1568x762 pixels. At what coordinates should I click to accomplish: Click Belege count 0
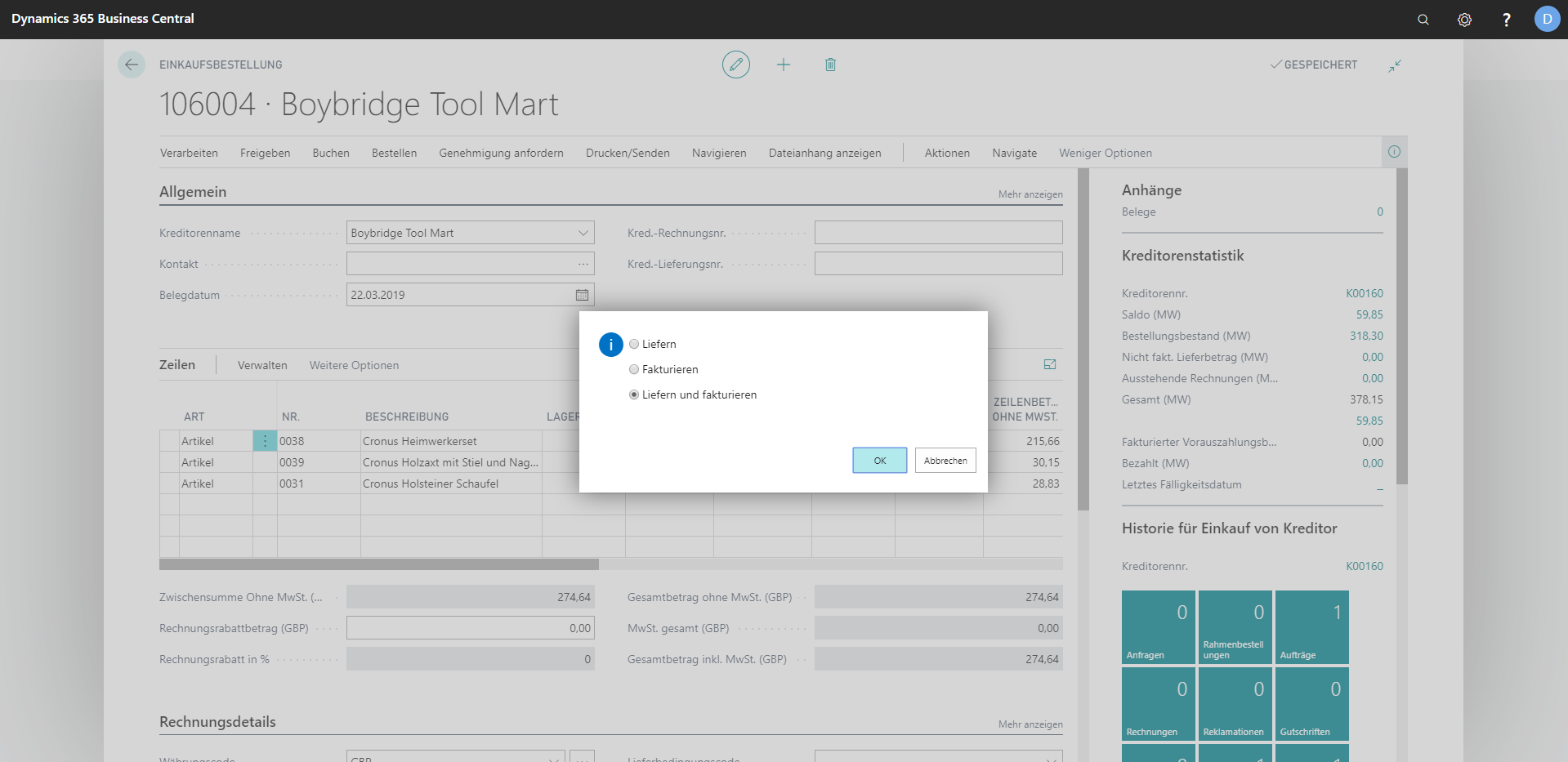coord(1380,212)
